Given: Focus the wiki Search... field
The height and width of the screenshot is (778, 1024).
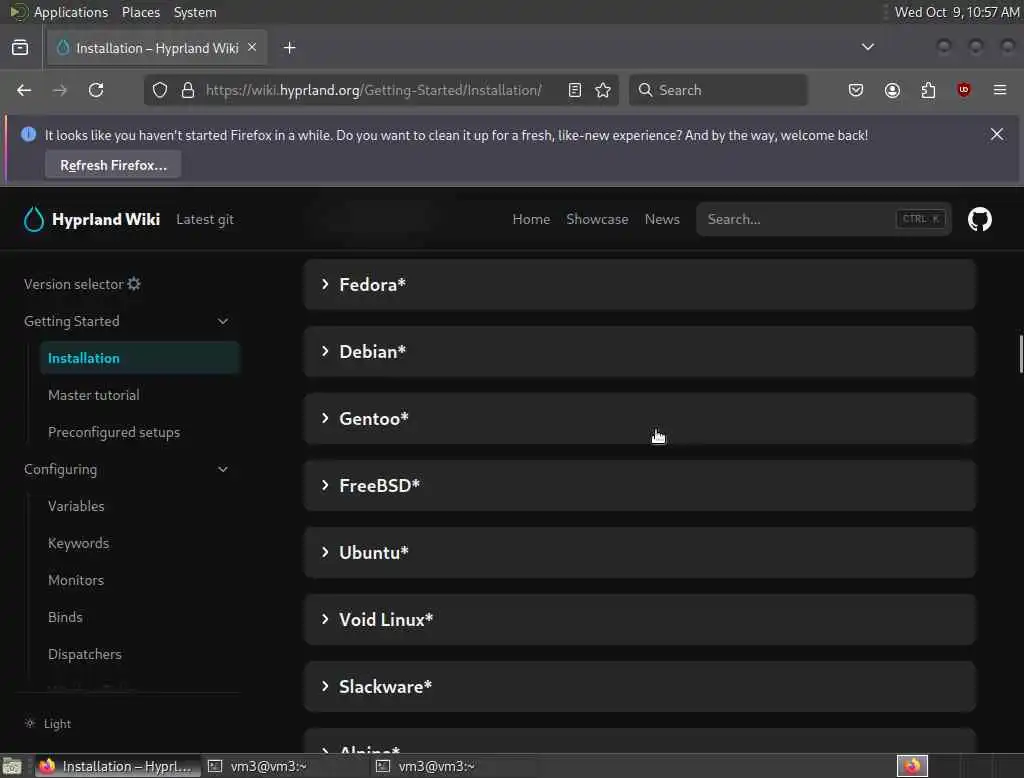Looking at the screenshot, I should pyautogui.click(x=824, y=219).
